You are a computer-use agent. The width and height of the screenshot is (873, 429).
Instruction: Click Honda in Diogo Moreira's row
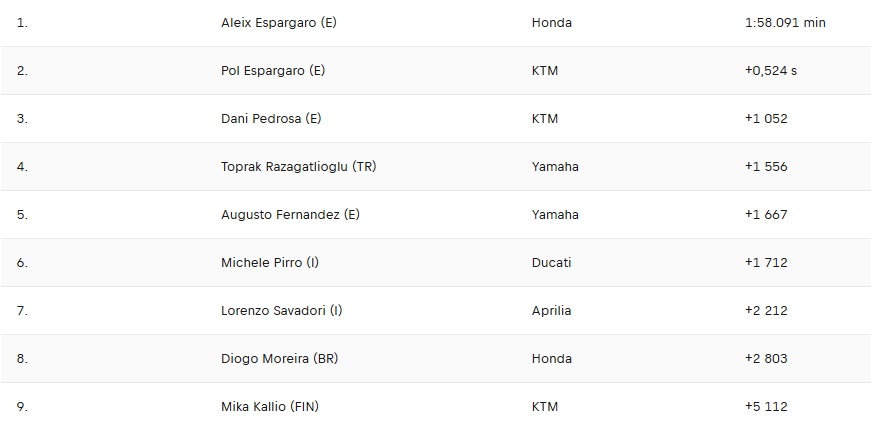[x=552, y=359]
